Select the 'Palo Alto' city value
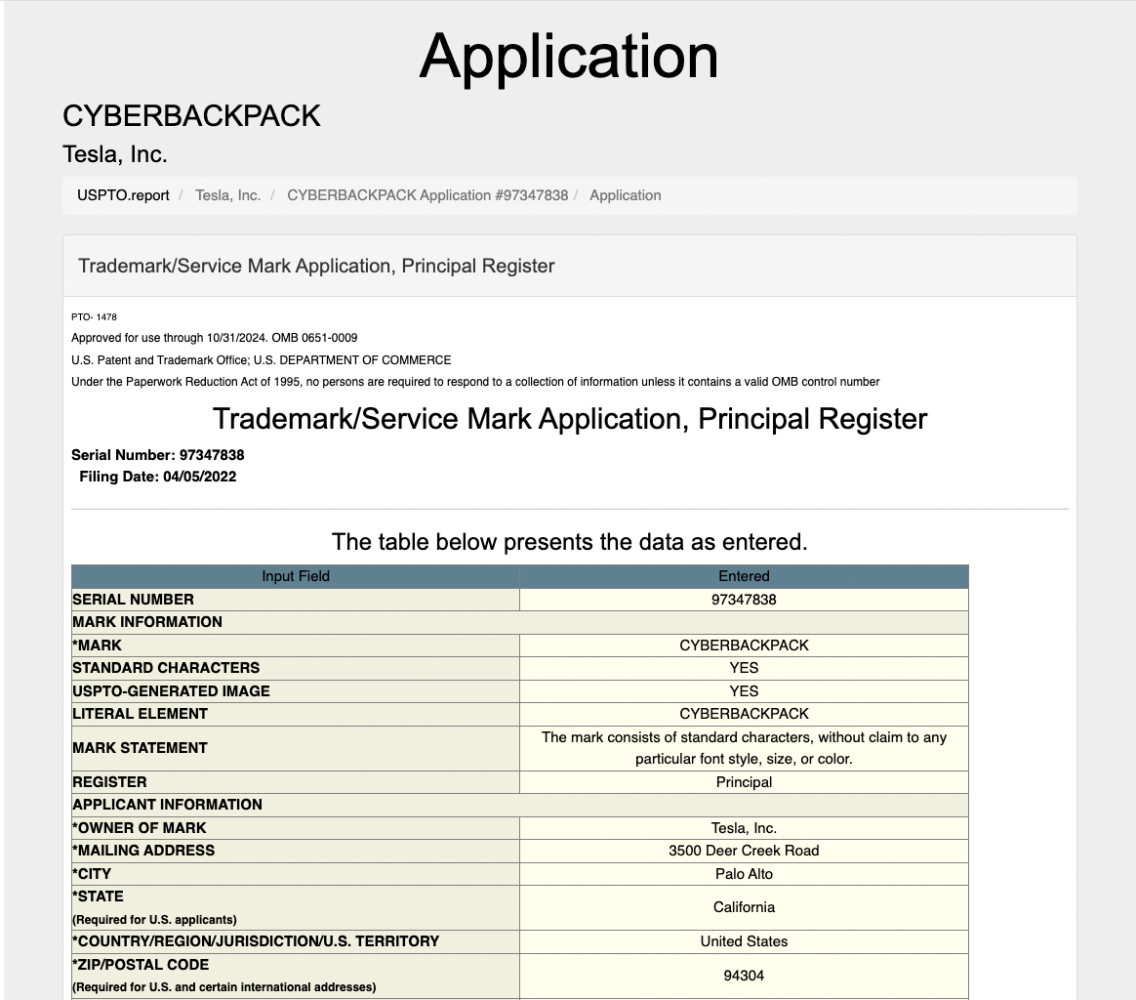 [x=744, y=874]
